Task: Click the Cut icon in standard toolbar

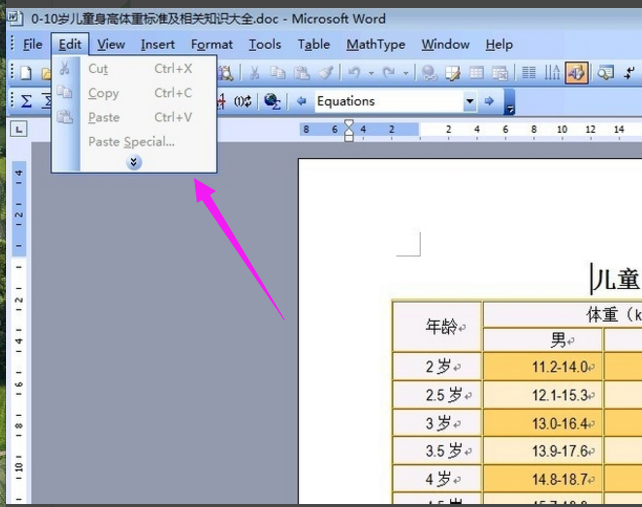Action: pos(254,73)
